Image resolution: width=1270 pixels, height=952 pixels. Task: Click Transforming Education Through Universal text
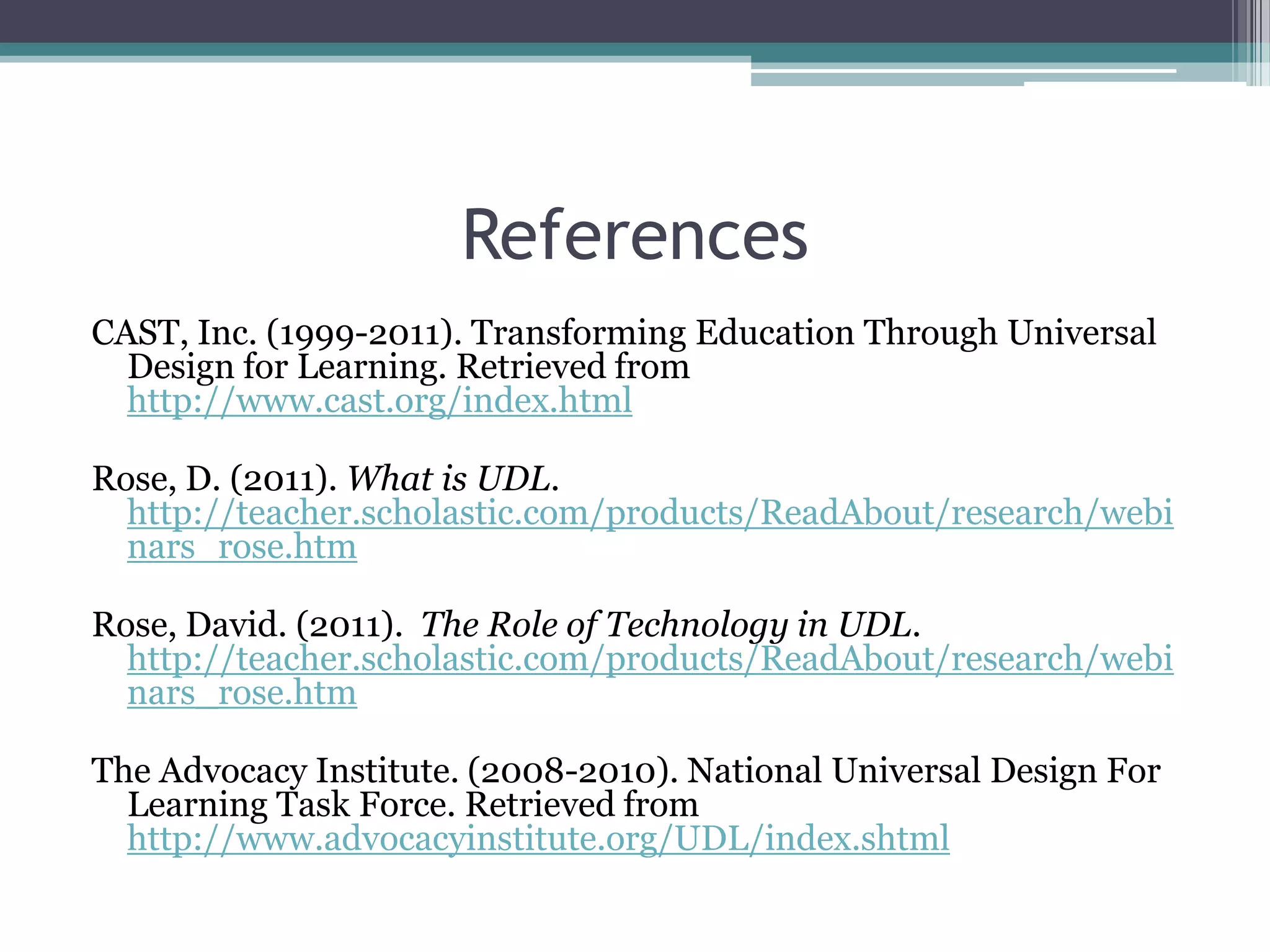[x=814, y=333]
